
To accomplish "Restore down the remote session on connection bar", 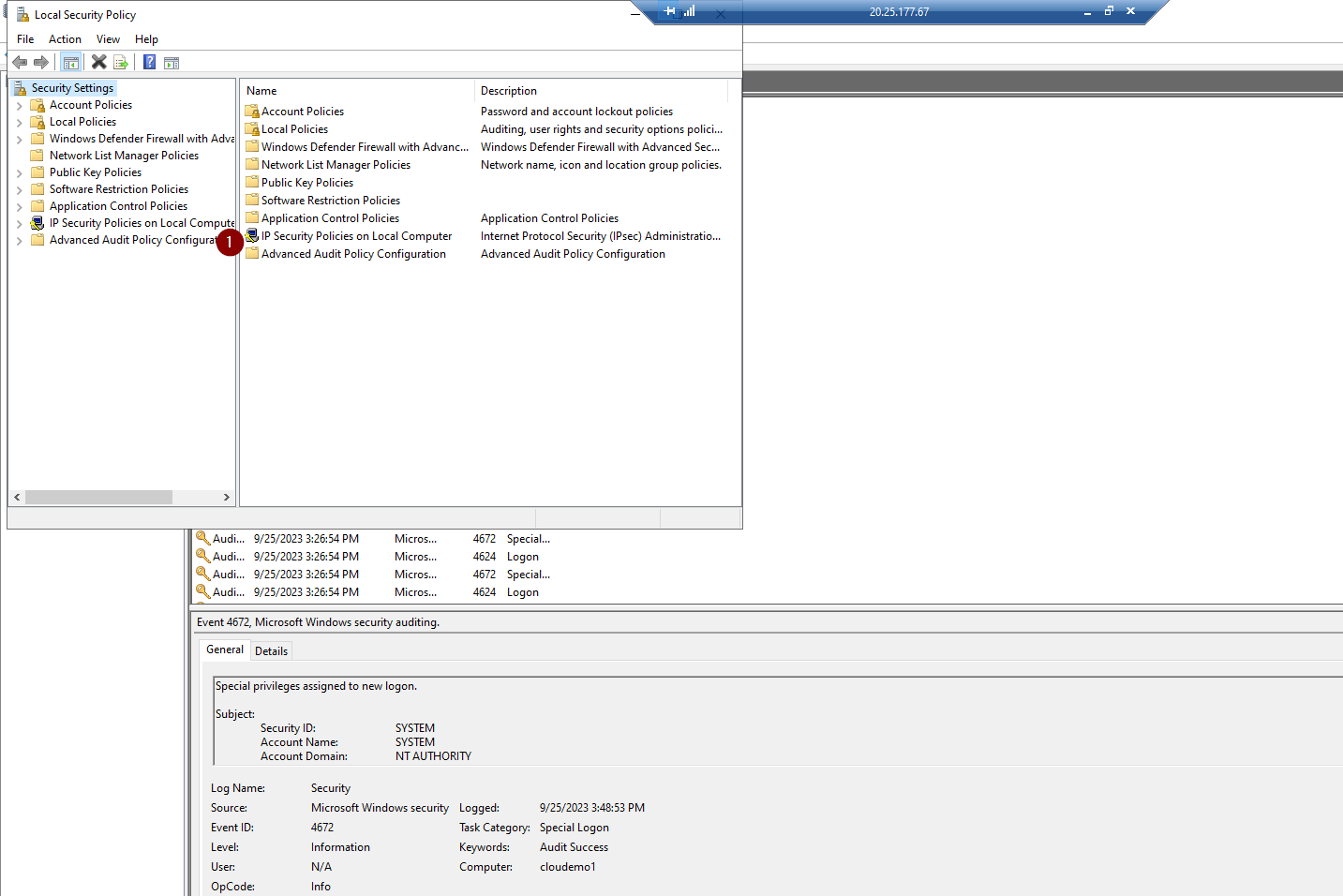I will point(1109,11).
